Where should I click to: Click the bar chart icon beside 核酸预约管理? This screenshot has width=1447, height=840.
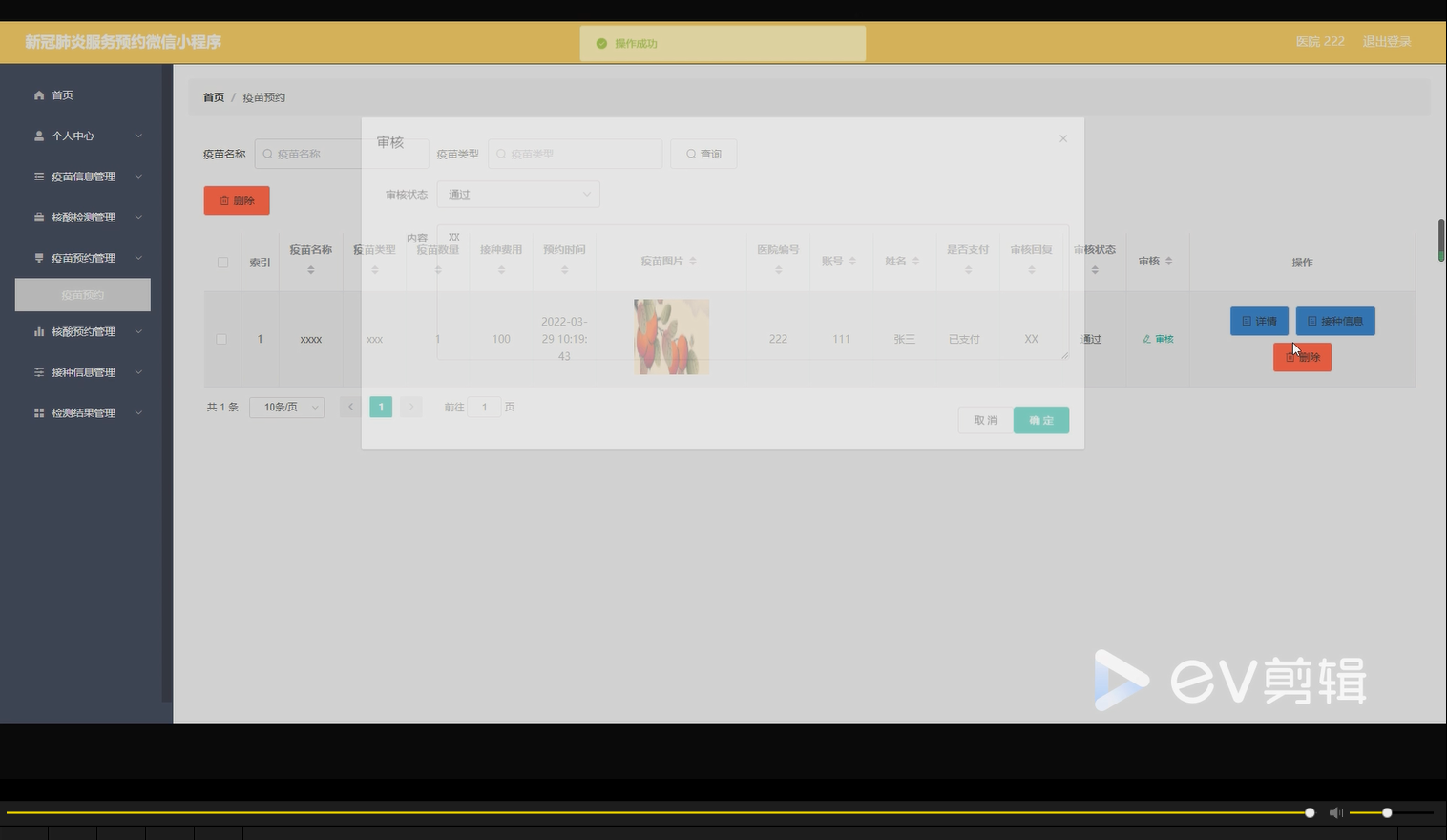(39, 332)
